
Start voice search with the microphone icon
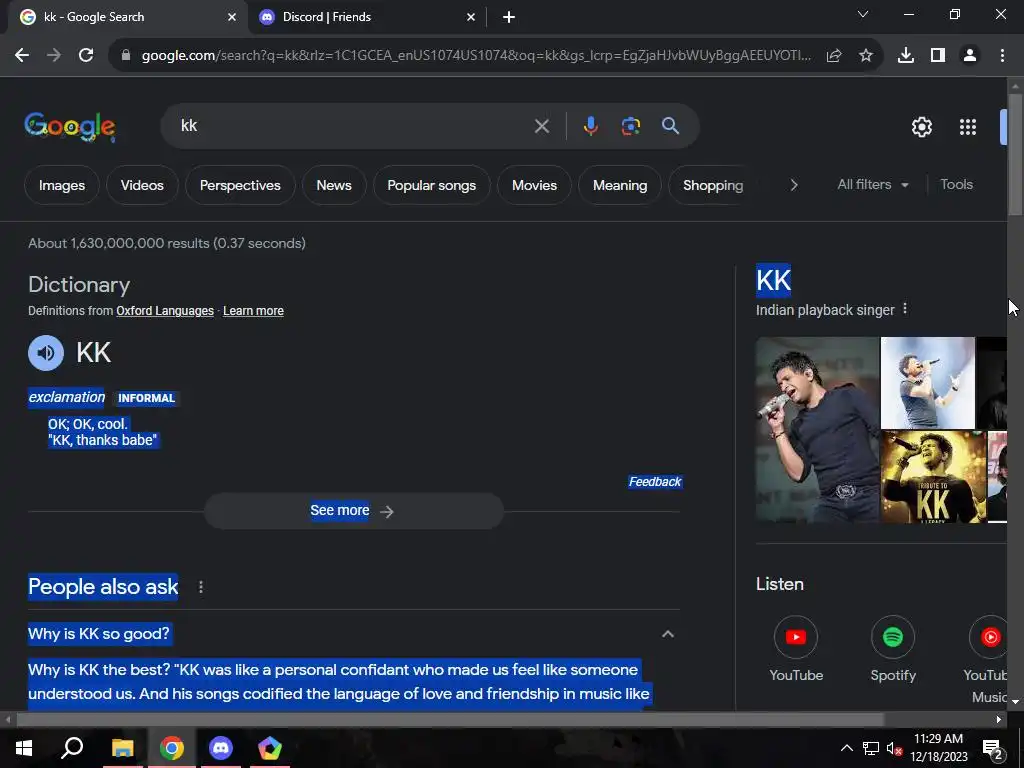point(590,125)
